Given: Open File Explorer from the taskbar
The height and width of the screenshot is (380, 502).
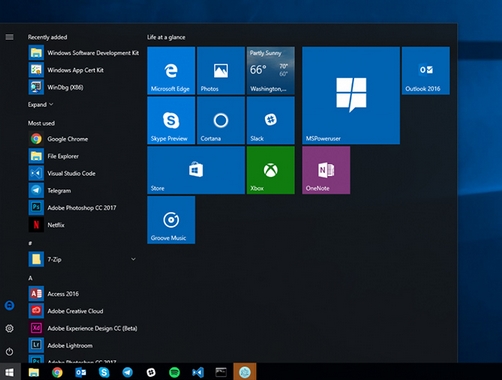Looking at the screenshot, I should [x=34, y=372].
